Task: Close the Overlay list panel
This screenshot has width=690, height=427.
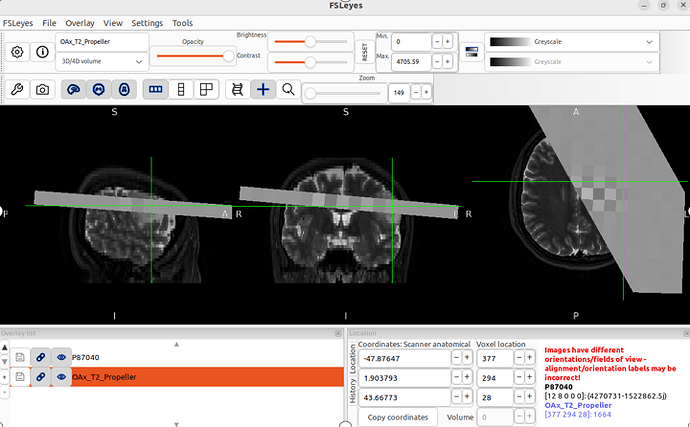Action: coord(338,333)
